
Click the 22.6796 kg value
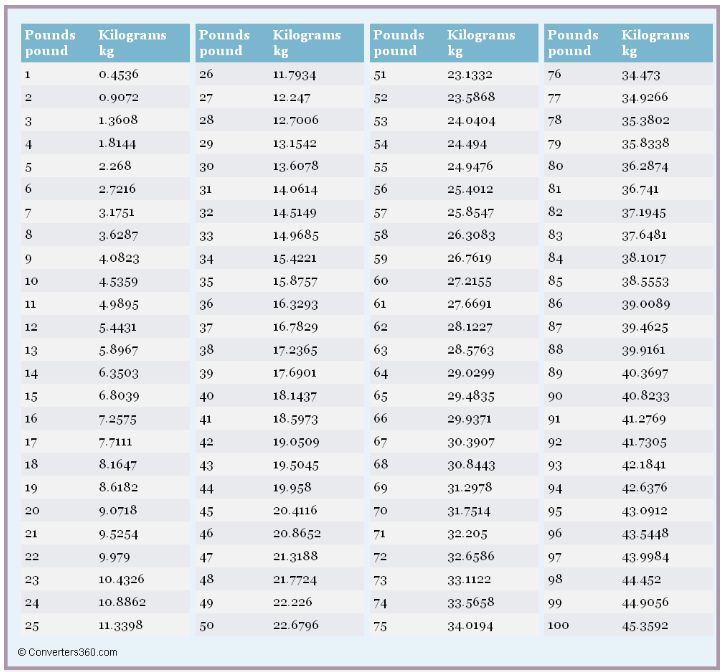point(296,625)
